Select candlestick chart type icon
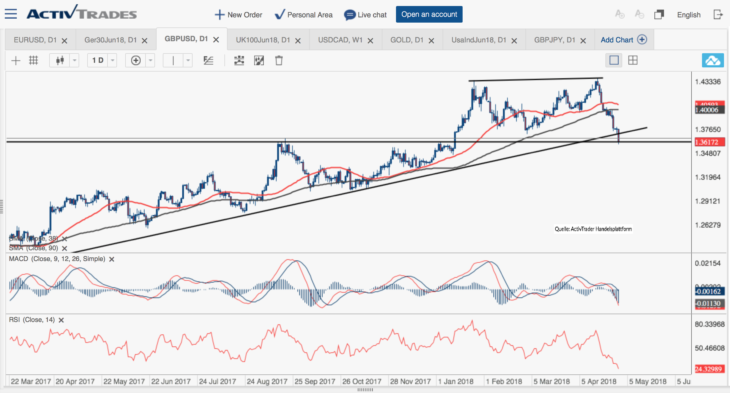Screen dimensions: 730x393 tap(60, 61)
